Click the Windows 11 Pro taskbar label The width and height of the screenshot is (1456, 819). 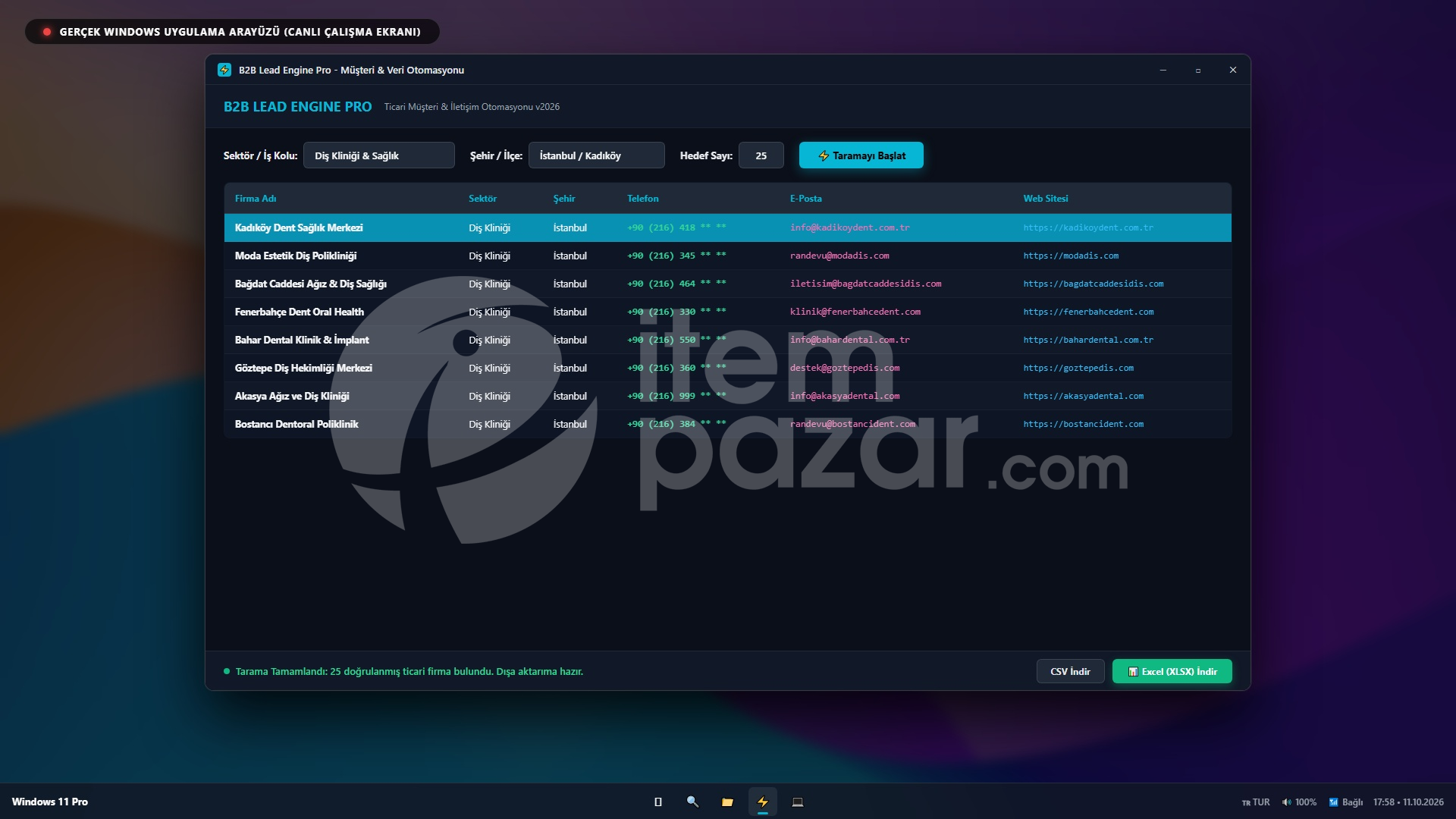click(x=50, y=802)
